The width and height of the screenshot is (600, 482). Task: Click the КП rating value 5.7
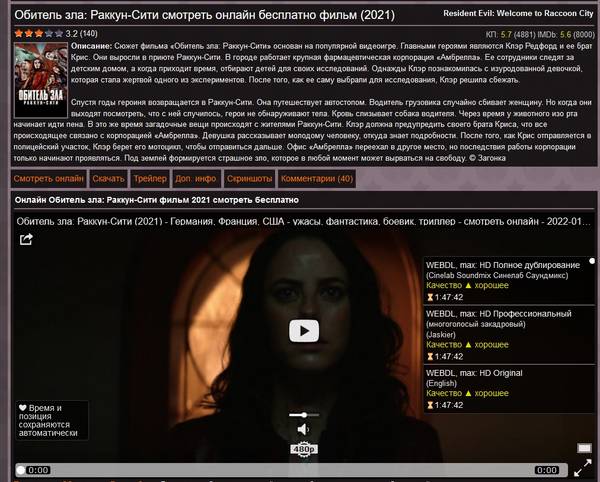tap(506, 35)
